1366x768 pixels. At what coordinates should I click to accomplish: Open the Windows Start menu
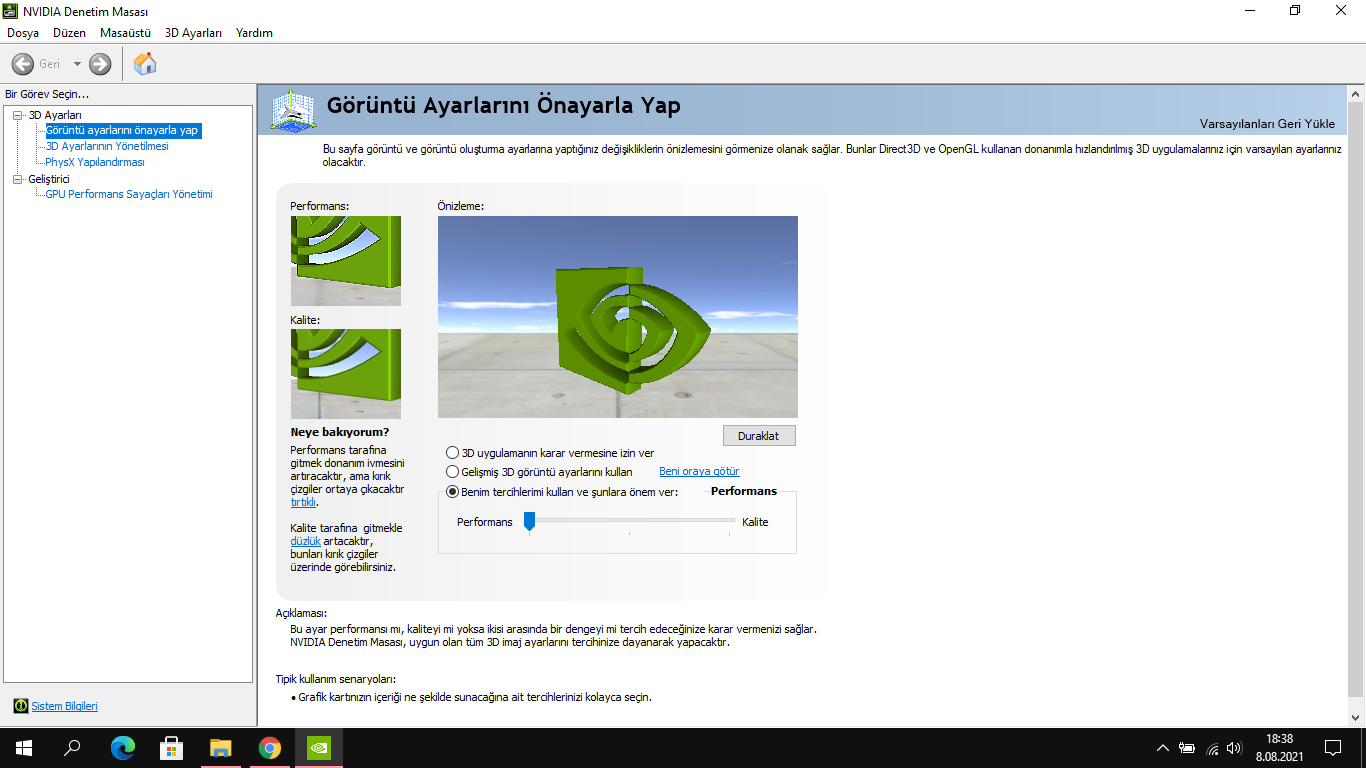click(x=24, y=748)
